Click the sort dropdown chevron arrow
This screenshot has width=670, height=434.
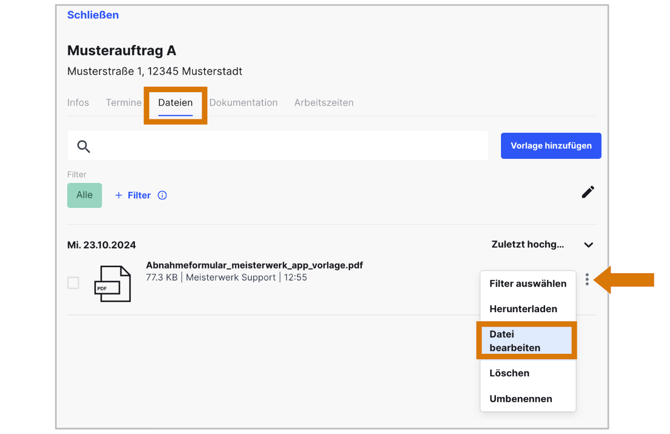pos(588,245)
